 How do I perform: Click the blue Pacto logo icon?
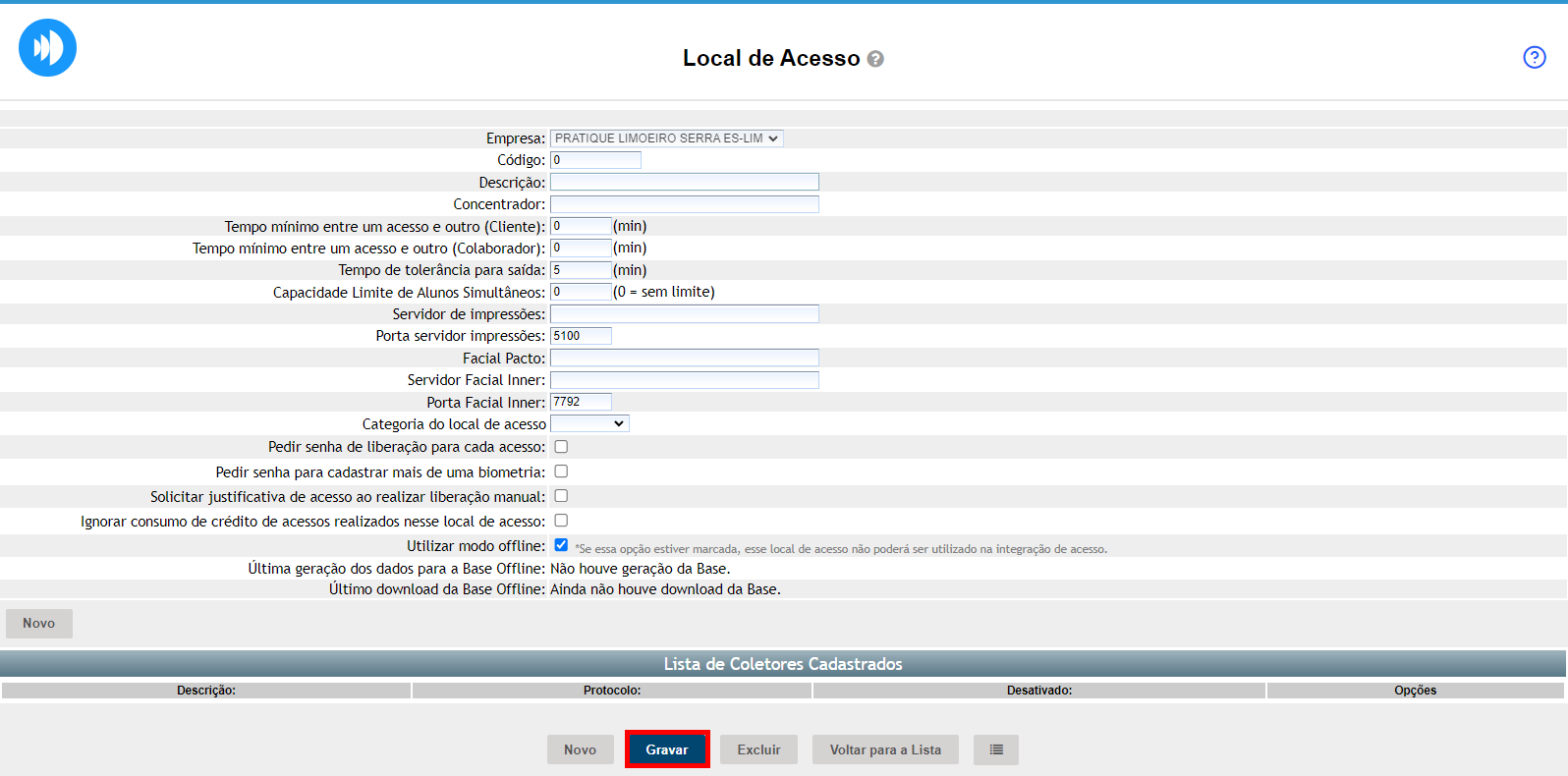point(47,47)
